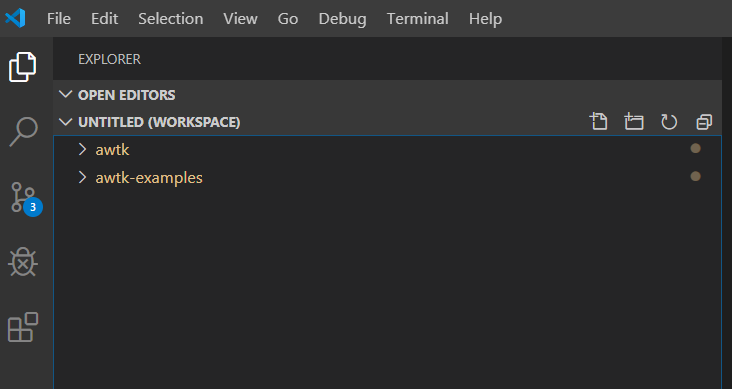732x389 pixels.
Task: Open the Edit menu
Action: click(105, 19)
